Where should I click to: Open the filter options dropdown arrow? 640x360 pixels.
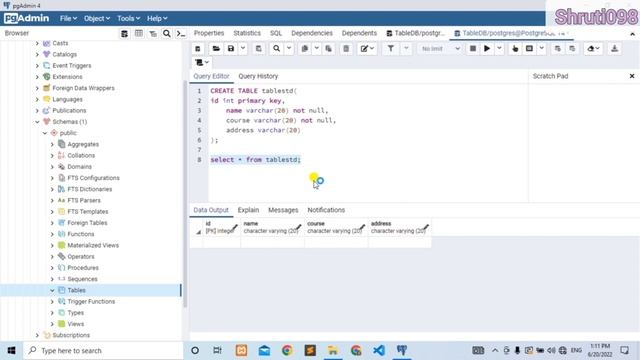[x=406, y=49]
